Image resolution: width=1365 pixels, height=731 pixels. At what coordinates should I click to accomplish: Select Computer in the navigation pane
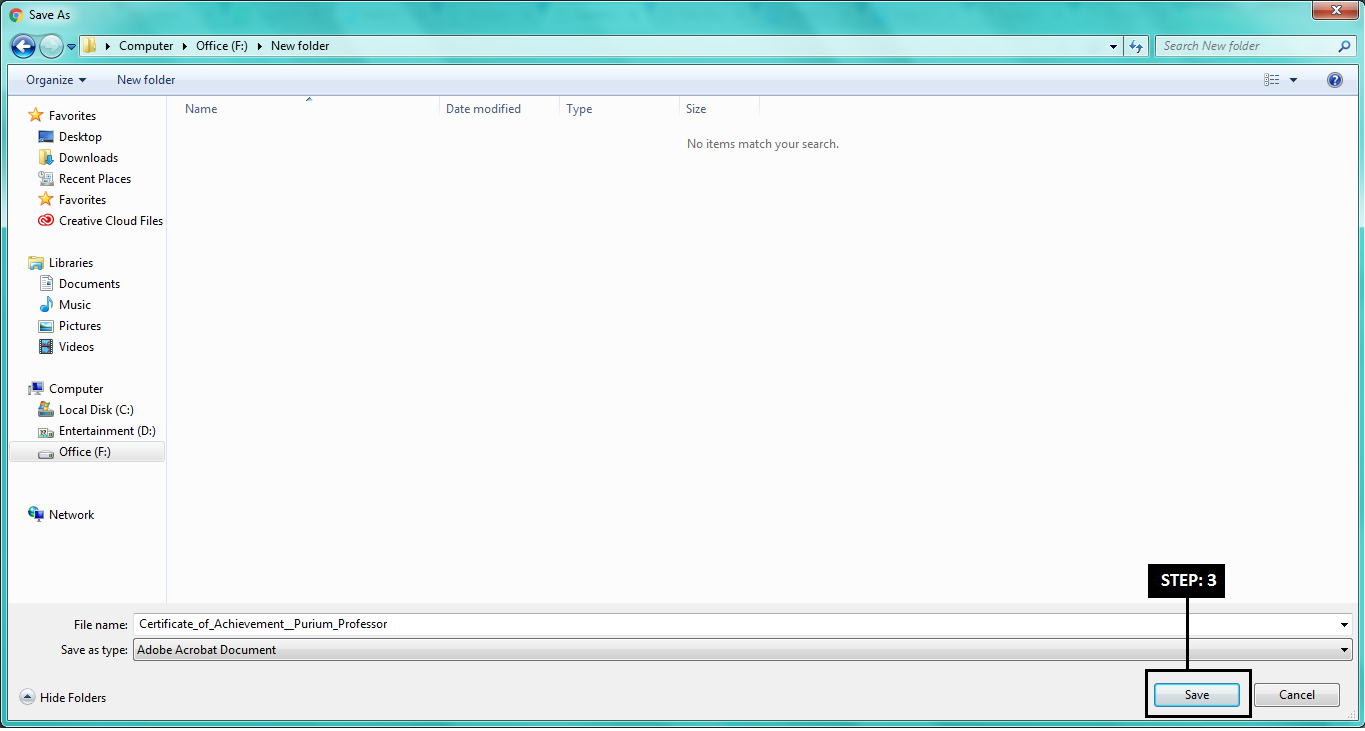coord(76,389)
